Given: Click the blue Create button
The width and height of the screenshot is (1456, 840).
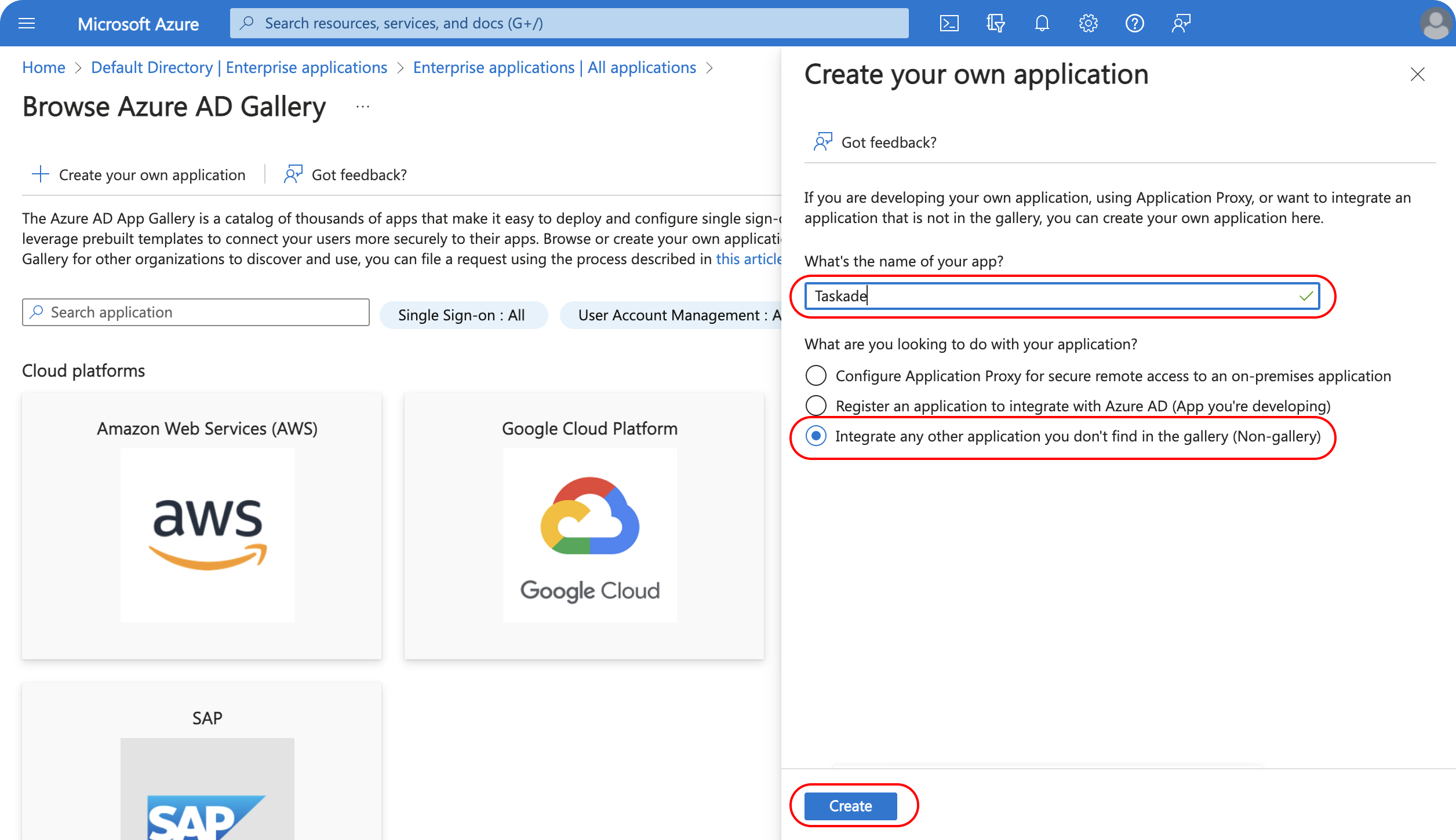Looking at the screenshot, I should click(x=850, y=805).
